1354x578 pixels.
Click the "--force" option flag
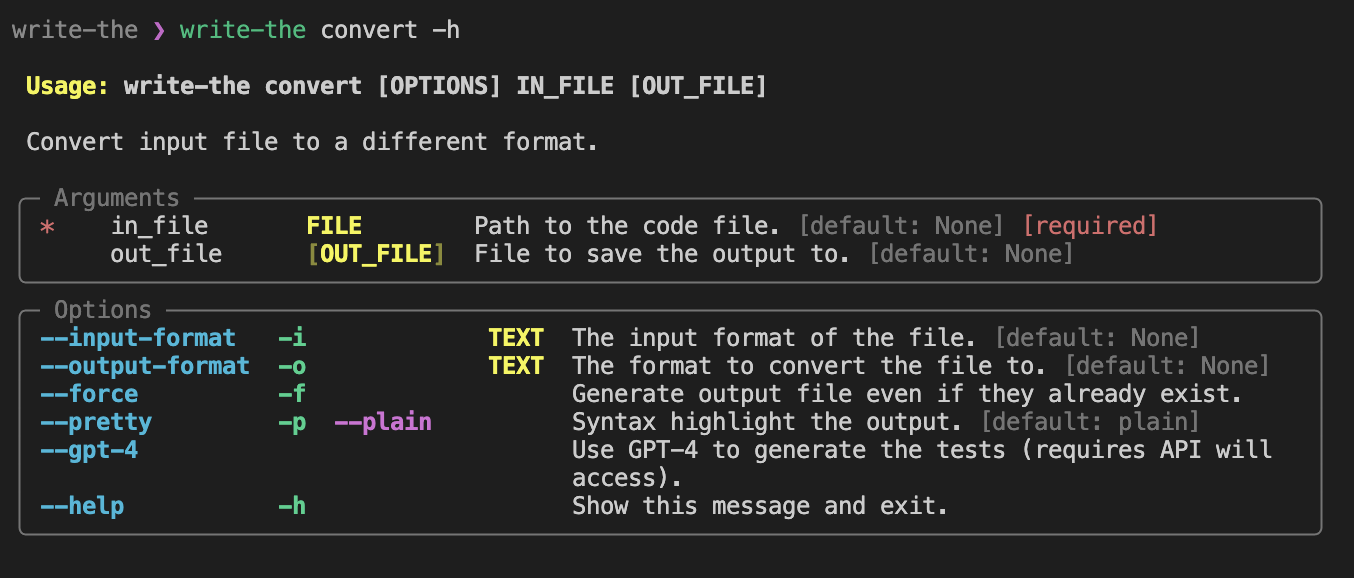point(89,394)
